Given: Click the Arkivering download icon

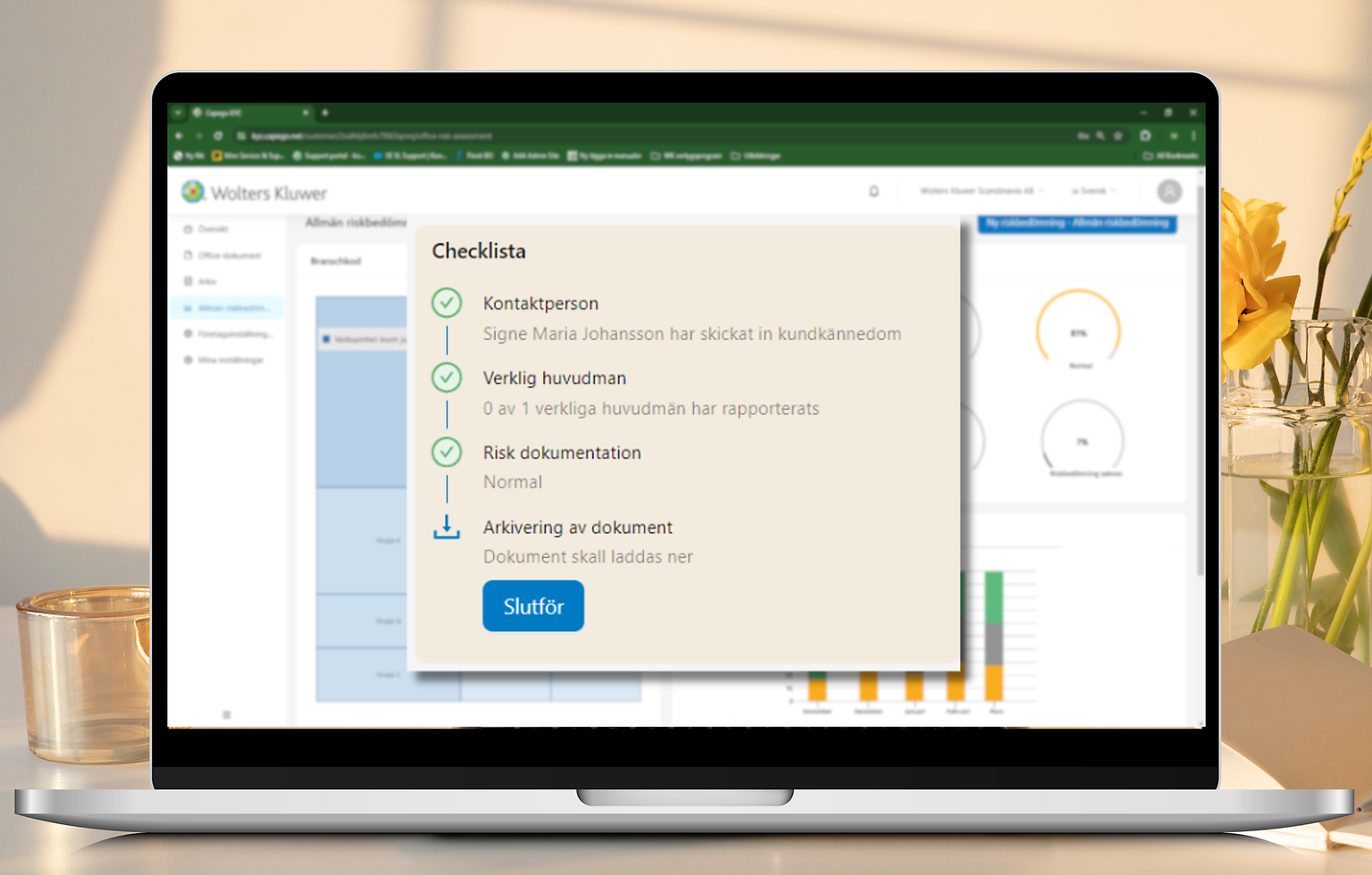Looking at the screenshot, I should (x=447, y=528).
